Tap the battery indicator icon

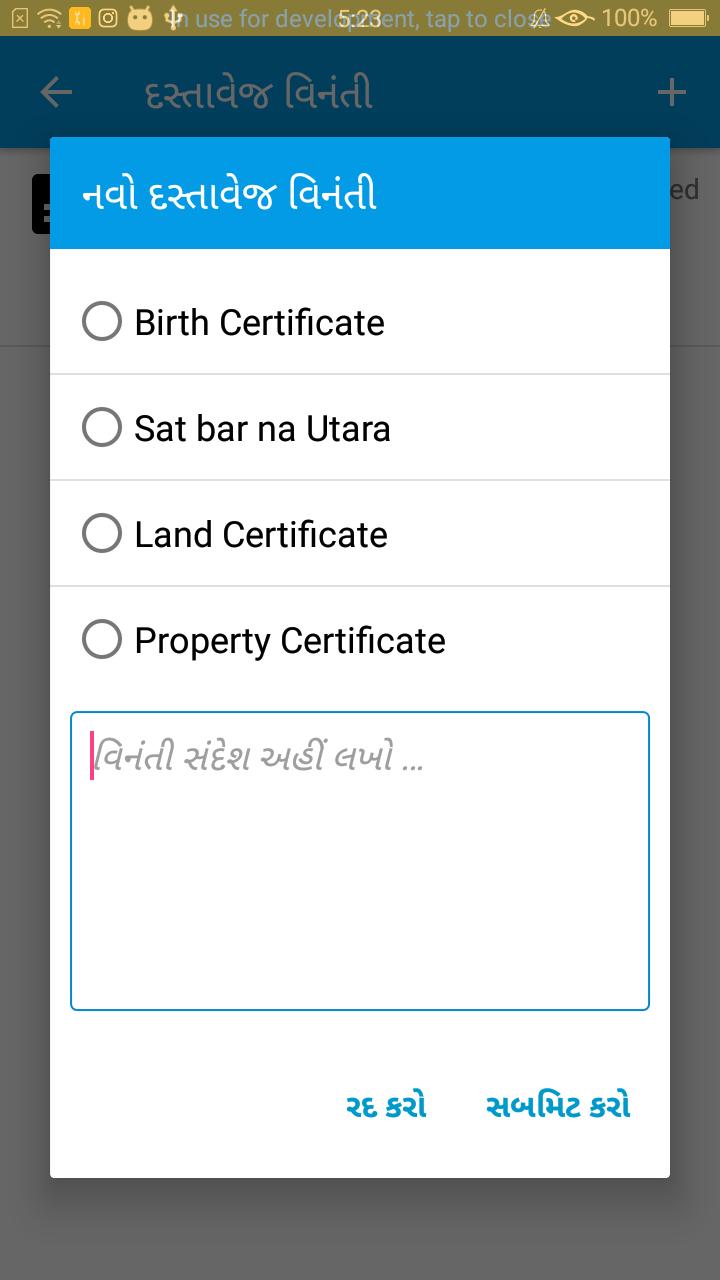click(688, 18)
